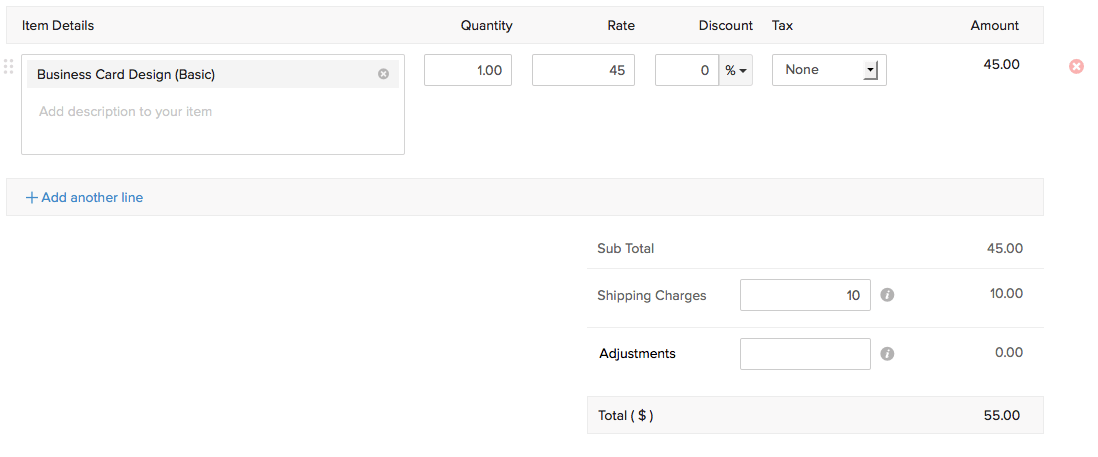Clear the Business Card Design item

(x=383, y=74)
